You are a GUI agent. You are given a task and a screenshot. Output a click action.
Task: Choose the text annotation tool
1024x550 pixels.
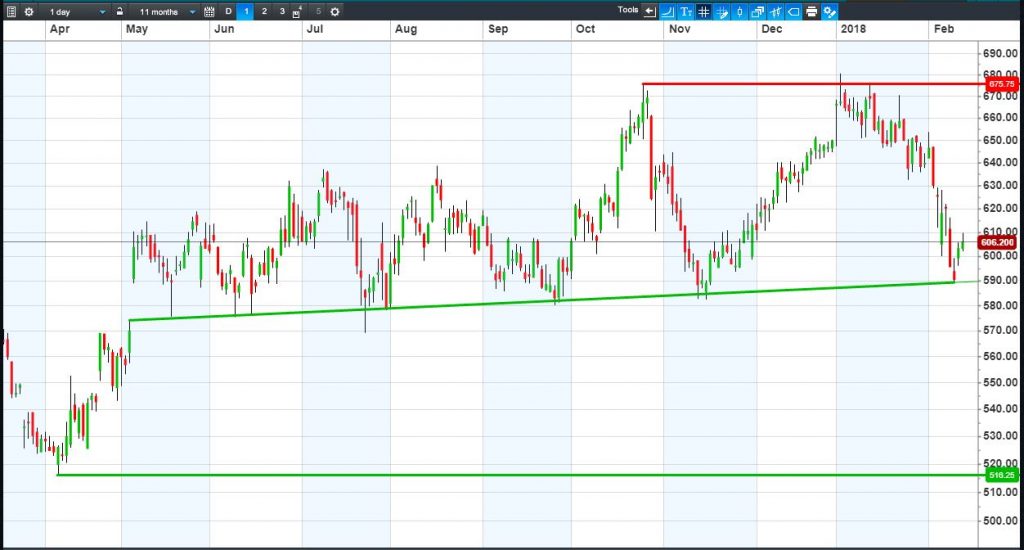686,12
